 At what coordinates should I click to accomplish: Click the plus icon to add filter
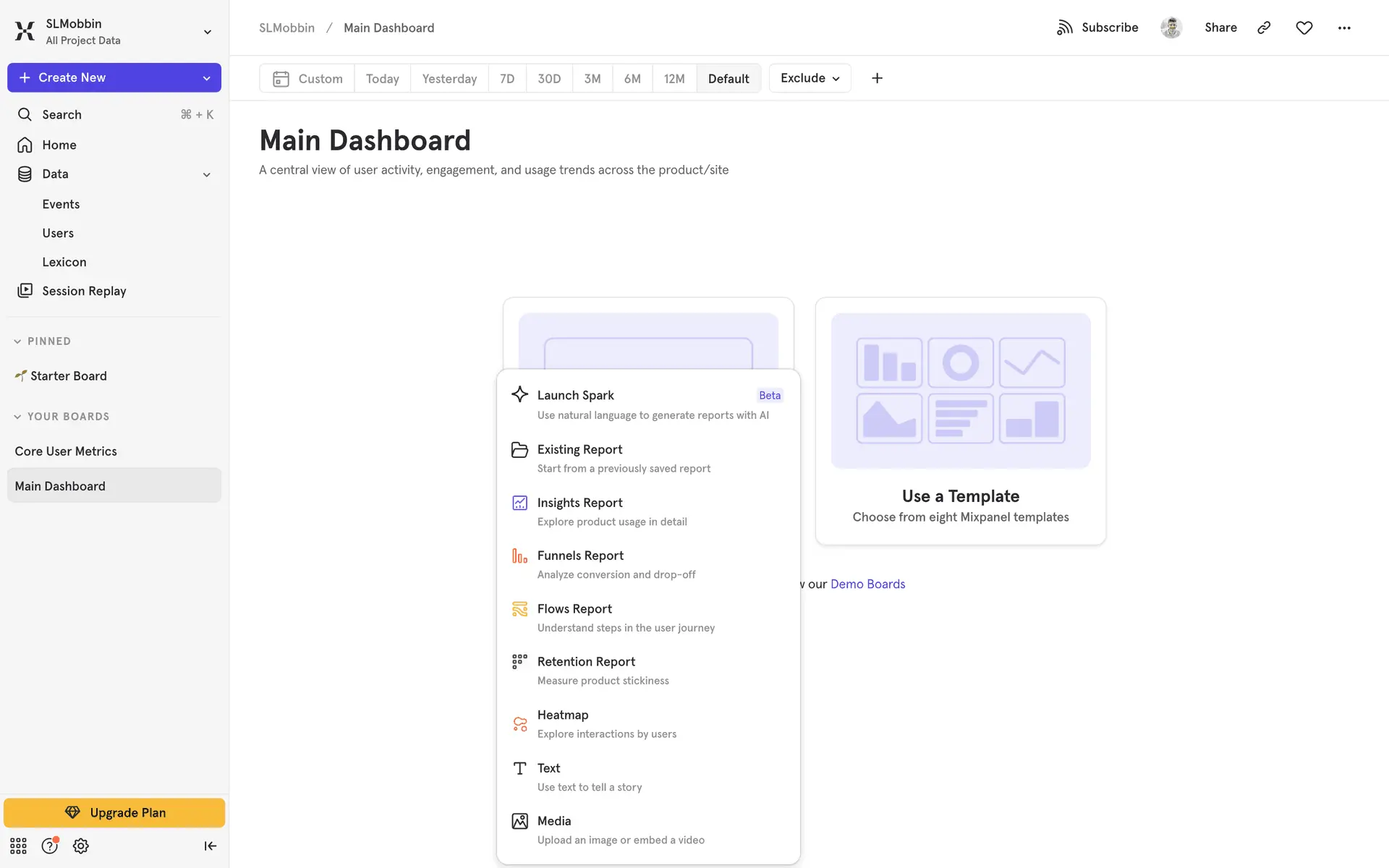click(877, 78)
